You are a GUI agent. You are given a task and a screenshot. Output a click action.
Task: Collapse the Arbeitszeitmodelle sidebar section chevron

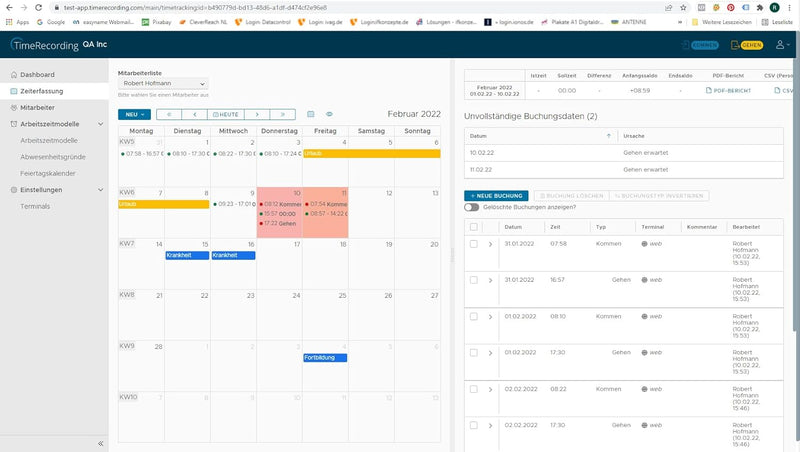101,124
